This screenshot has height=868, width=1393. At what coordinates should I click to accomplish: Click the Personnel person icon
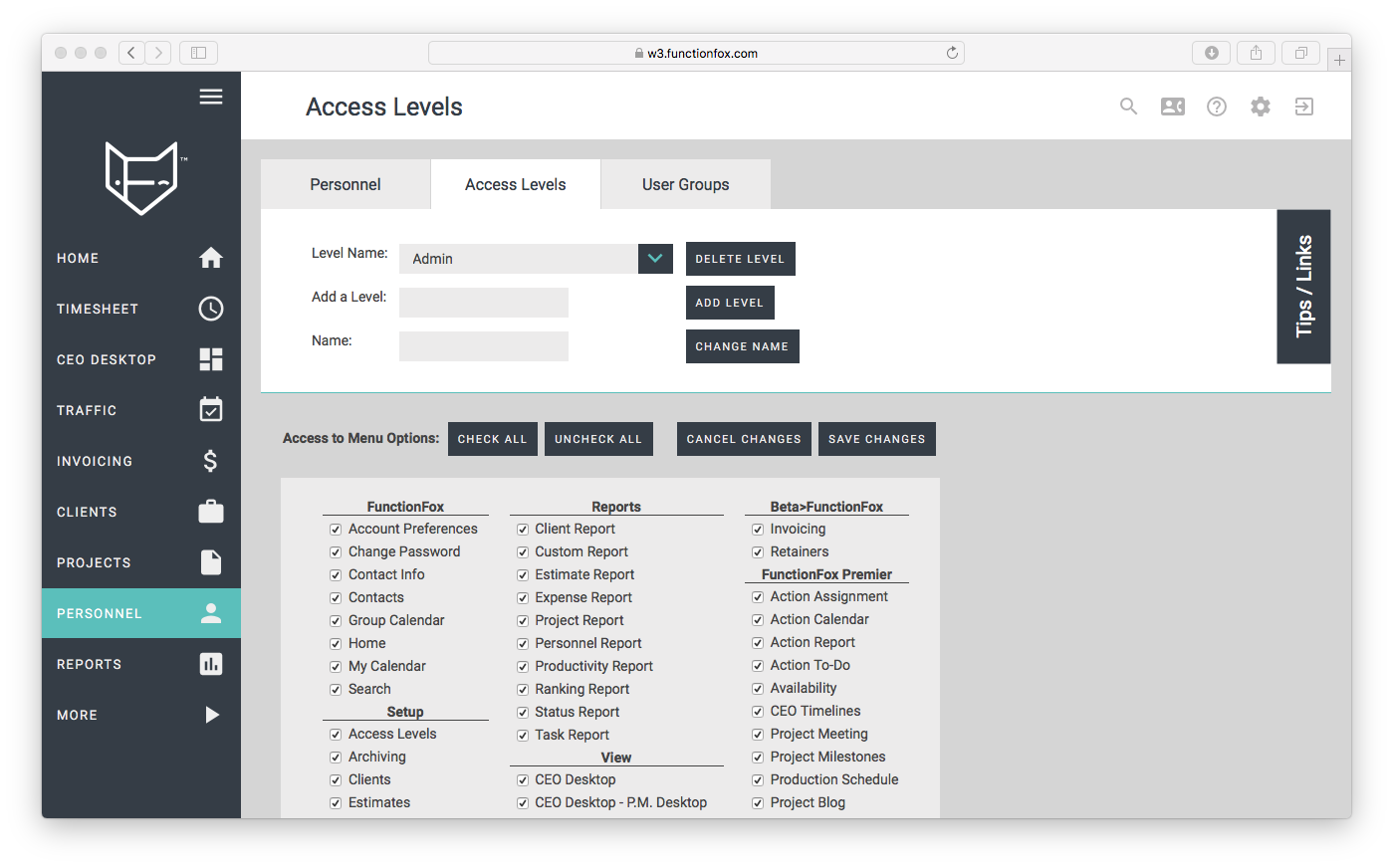[211, 613]
